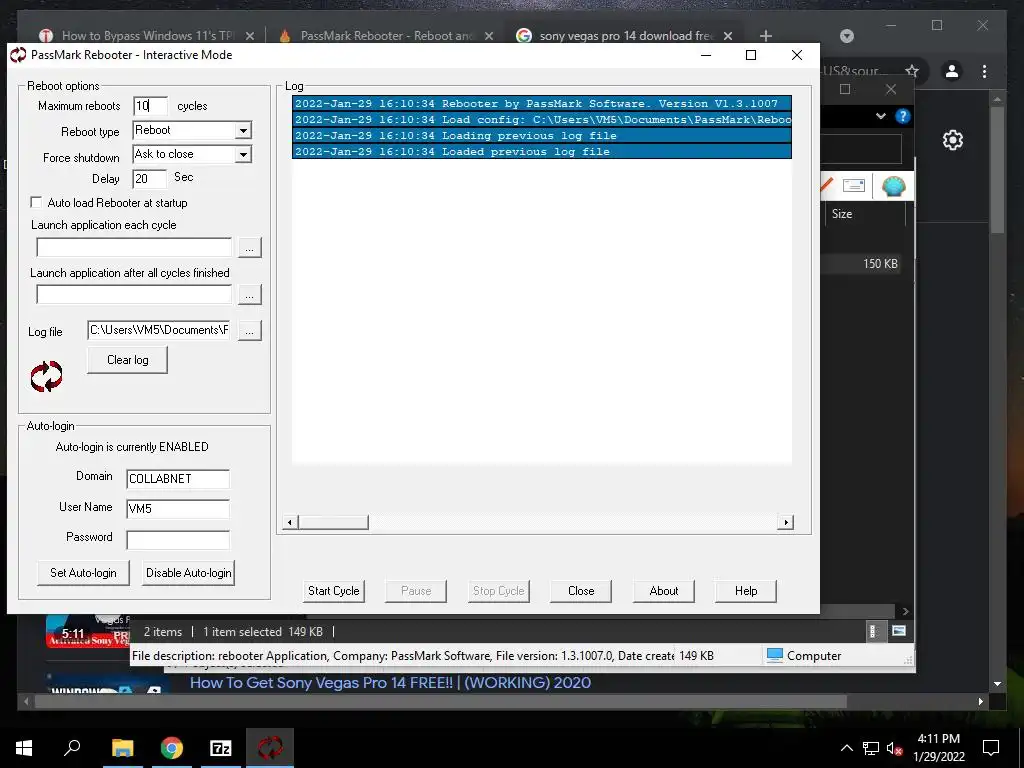Click the log scroll right arrow
The image size is (1024, 768).
coord(786,522)
